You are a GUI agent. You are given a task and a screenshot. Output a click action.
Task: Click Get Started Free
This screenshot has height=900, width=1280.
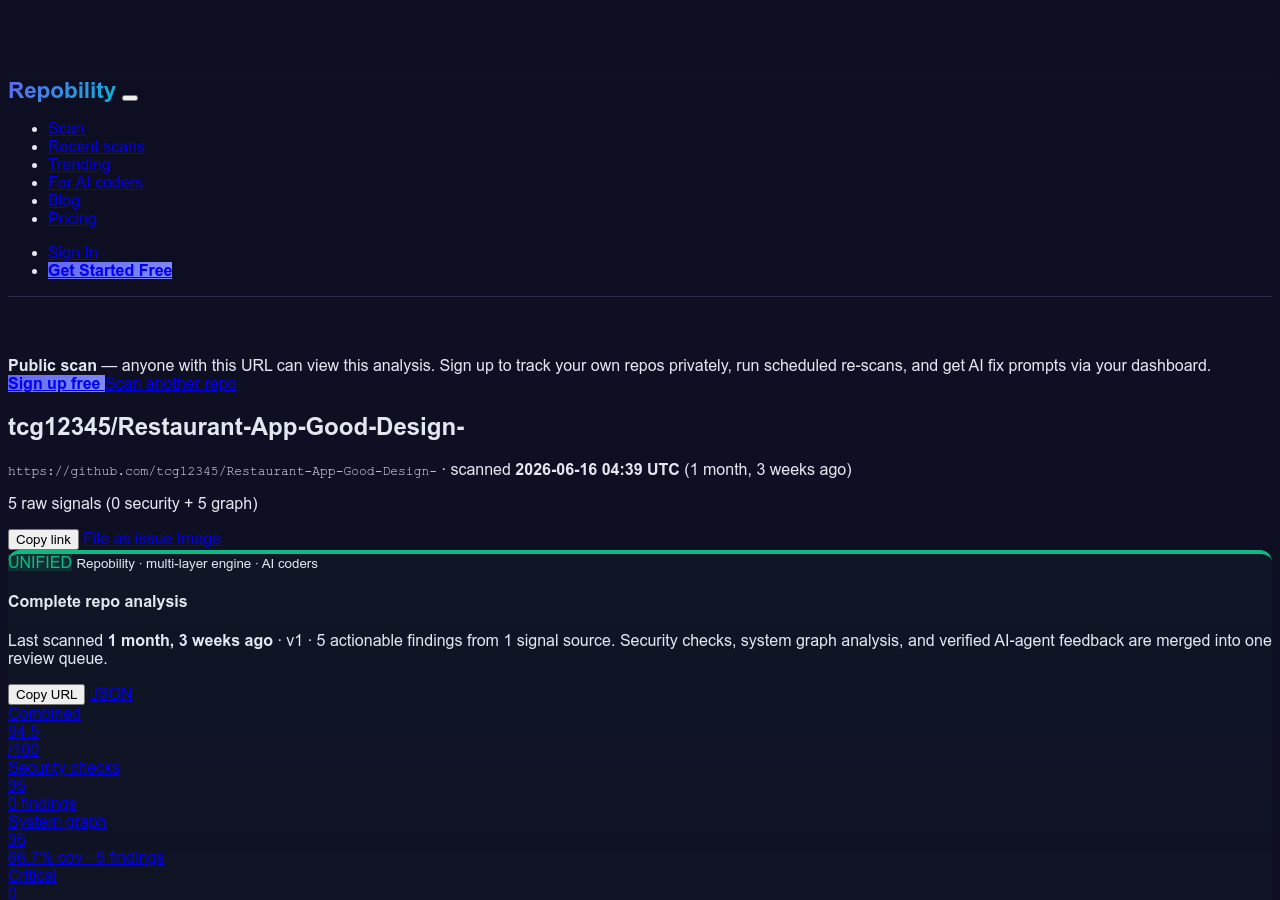click(110, 270)
